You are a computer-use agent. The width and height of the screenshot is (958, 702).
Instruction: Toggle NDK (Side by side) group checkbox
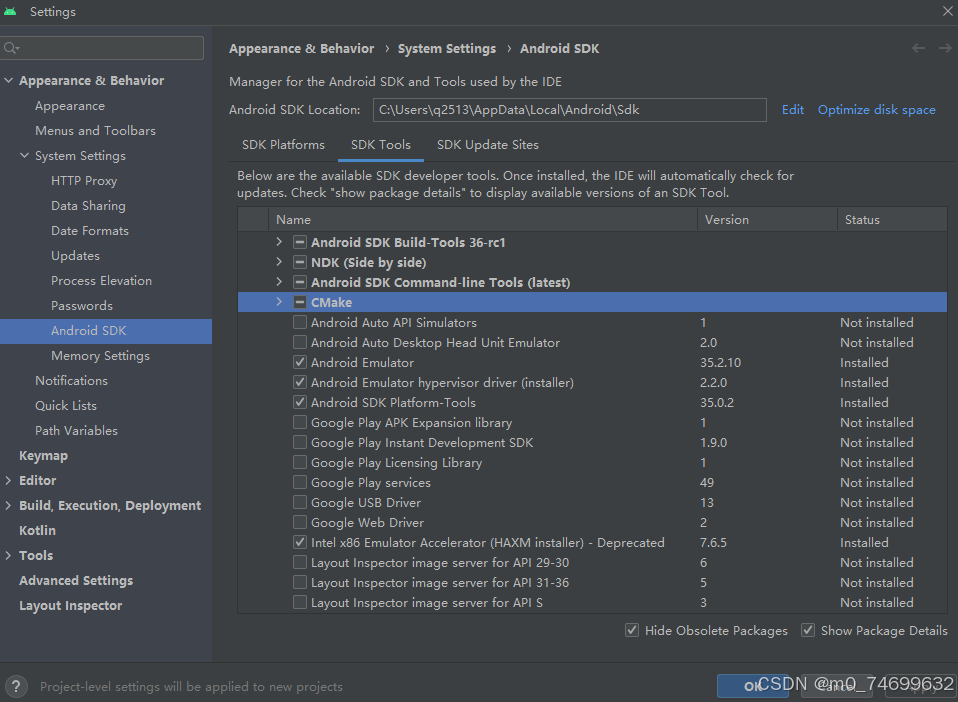(300, 263)
